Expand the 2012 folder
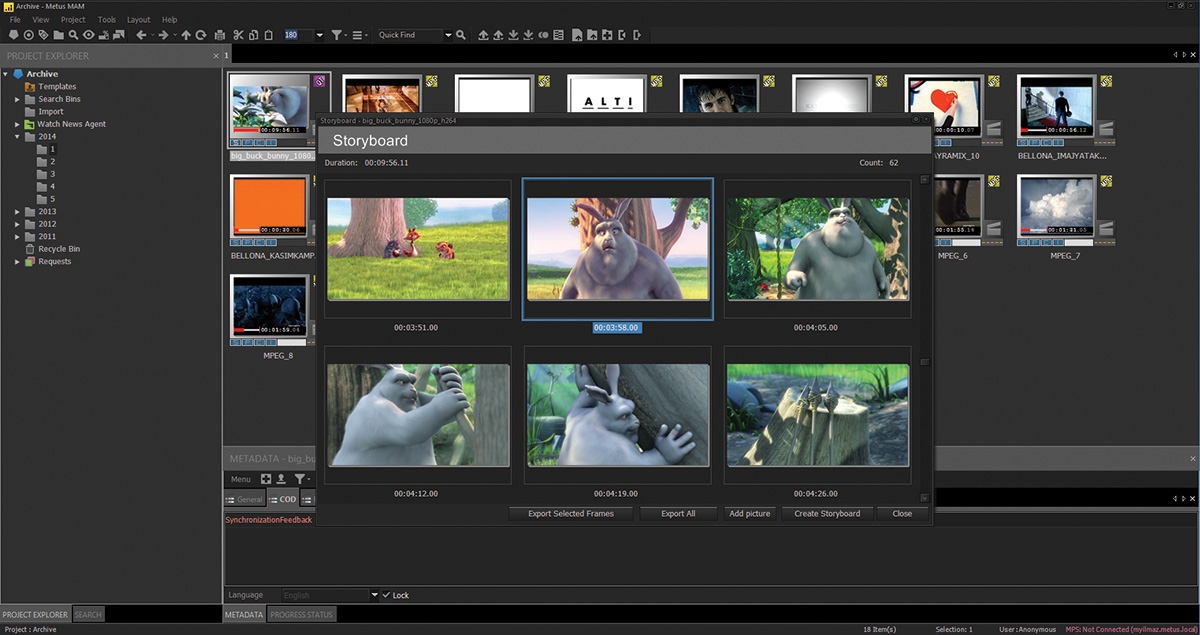 tap(18, 224)
